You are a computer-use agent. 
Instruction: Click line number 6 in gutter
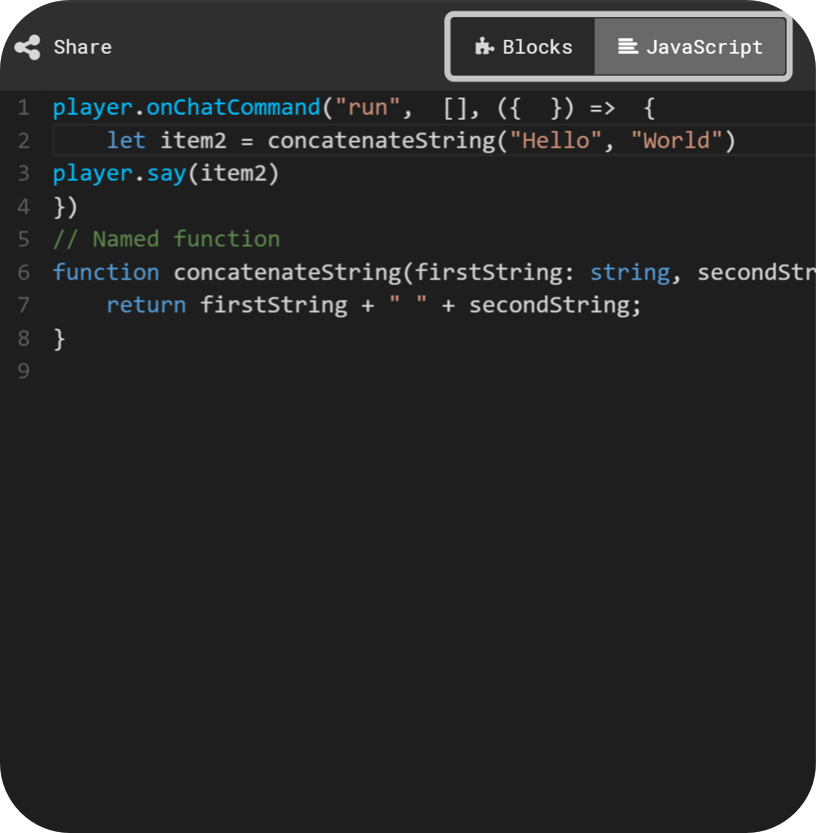click(23, 272)
